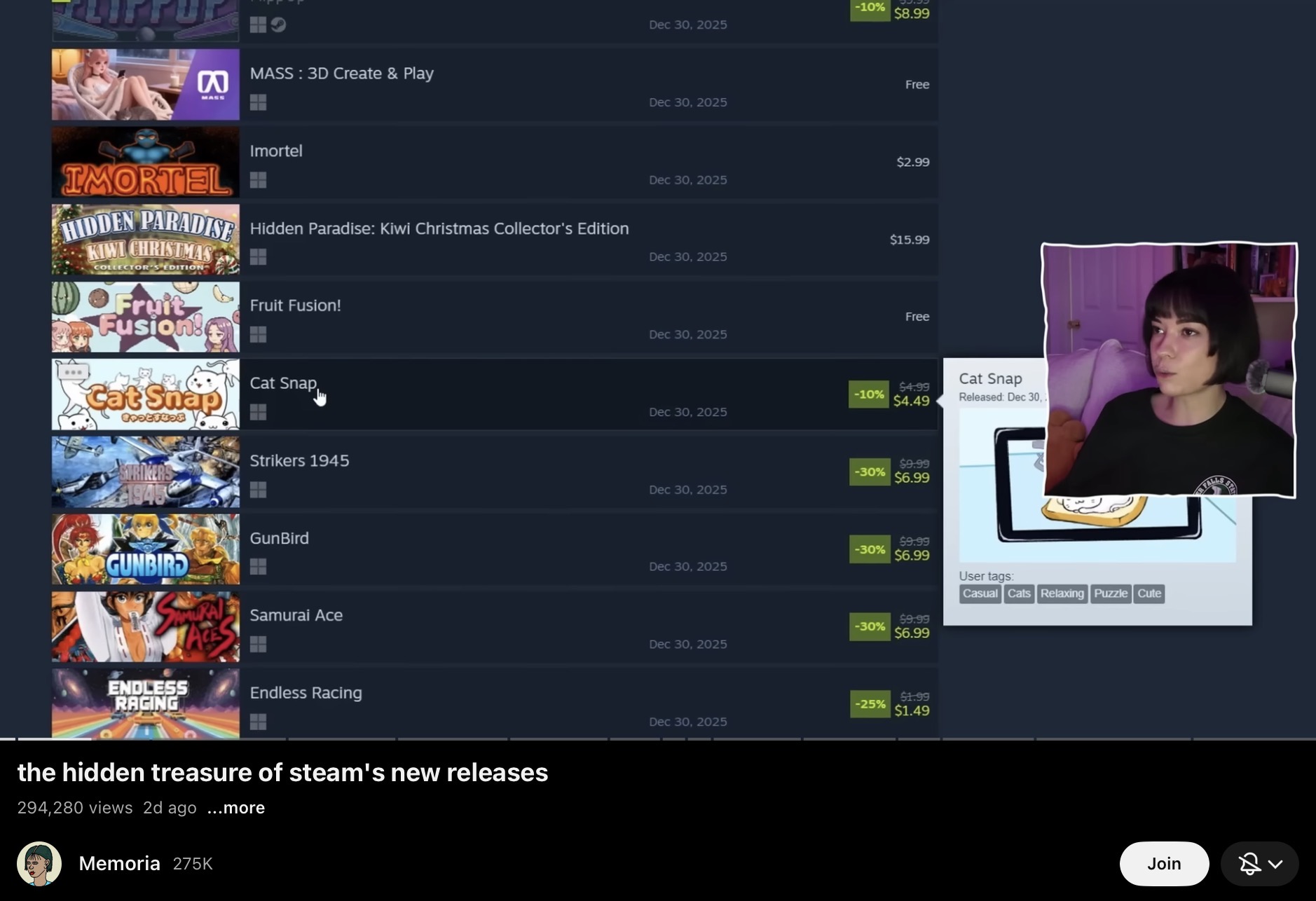
Task: Click Windows icon under MASS : 3D Create & Play
Action: point(258,102)
